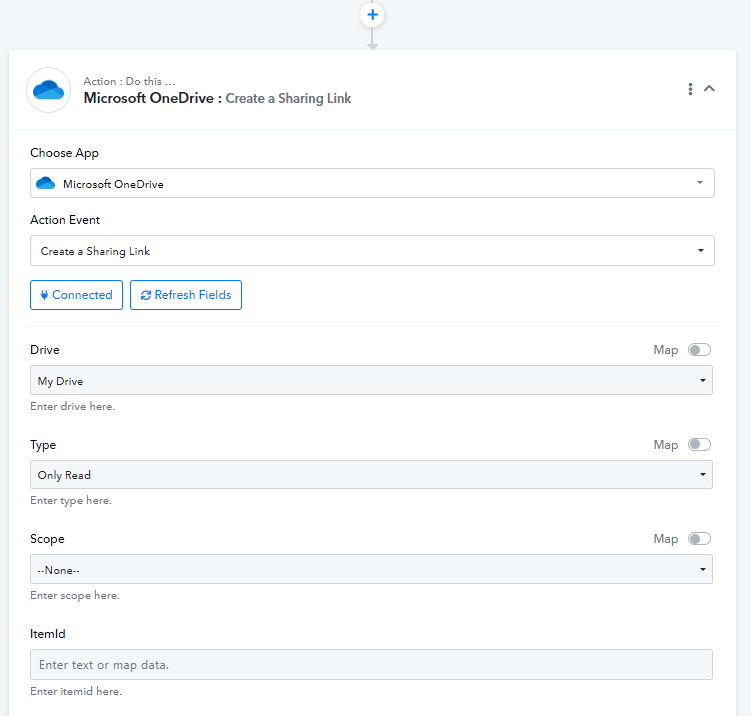
Task: Click the 'Action : Do this ...' header text
Action: 129,81
